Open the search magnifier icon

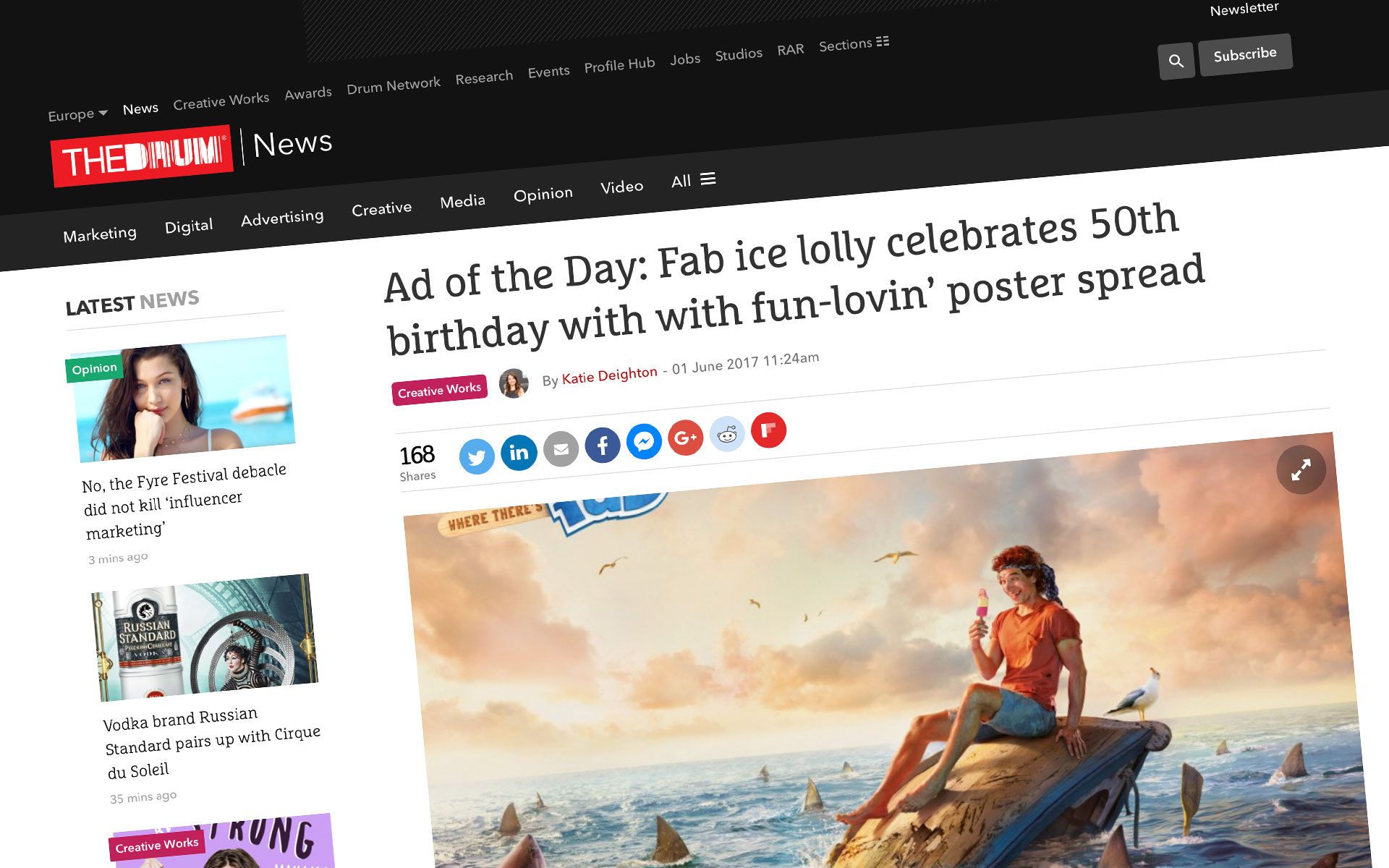point(1176,61)
